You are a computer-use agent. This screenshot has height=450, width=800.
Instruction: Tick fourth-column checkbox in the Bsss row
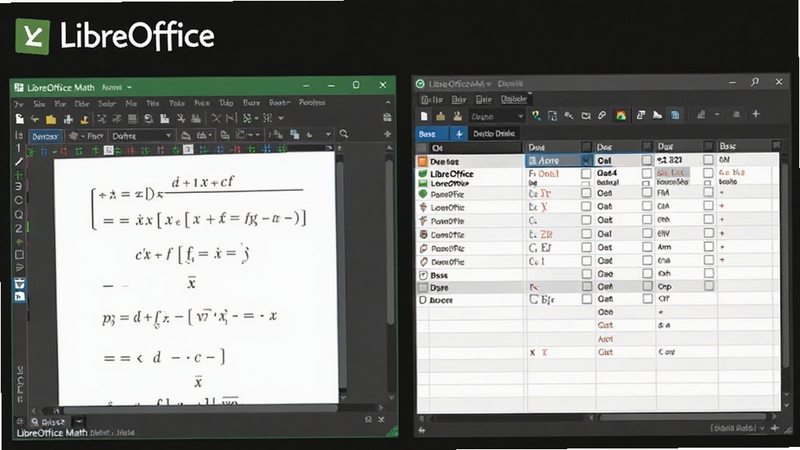709,273
